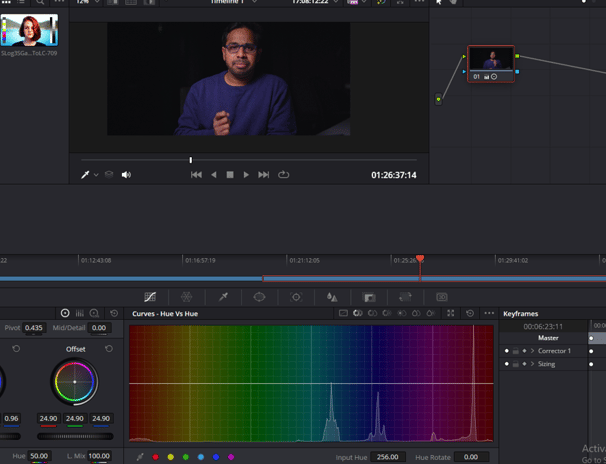This screenshot has height=464, width=606.
Task: Switch to the Custom curves mode icon
Action: tap(343, 313)
